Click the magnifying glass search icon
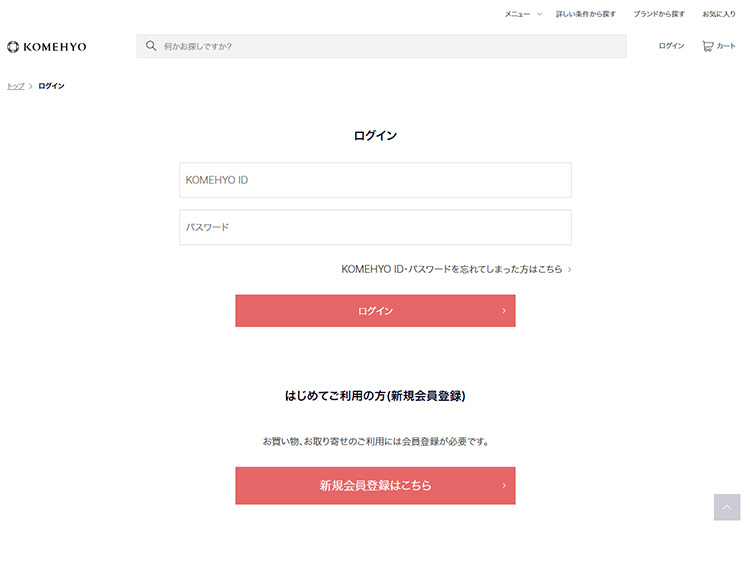The width and height of the screenshot is (750, 563). (151, 46)
